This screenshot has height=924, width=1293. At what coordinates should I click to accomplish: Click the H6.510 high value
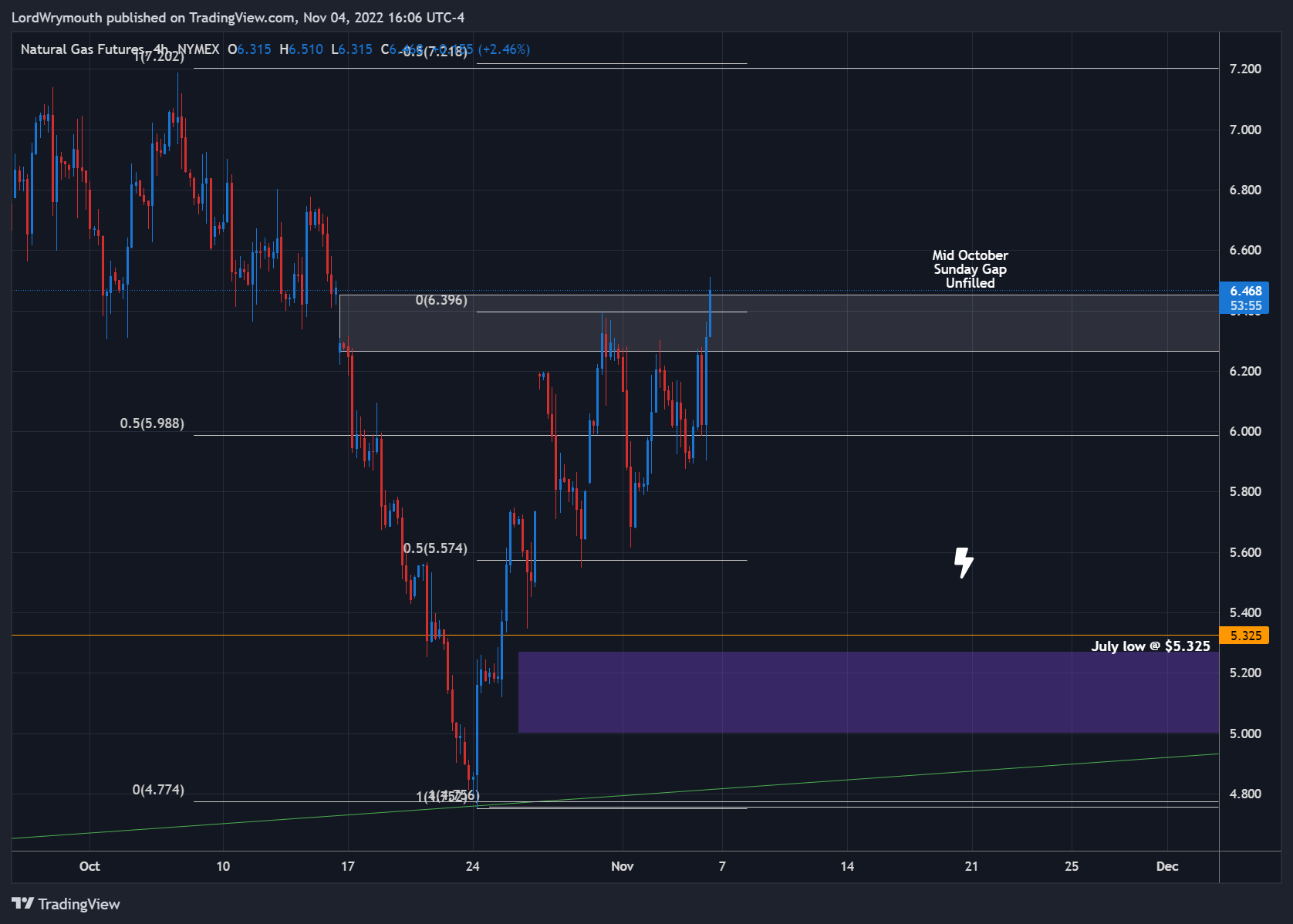click(x=301, y=49)
